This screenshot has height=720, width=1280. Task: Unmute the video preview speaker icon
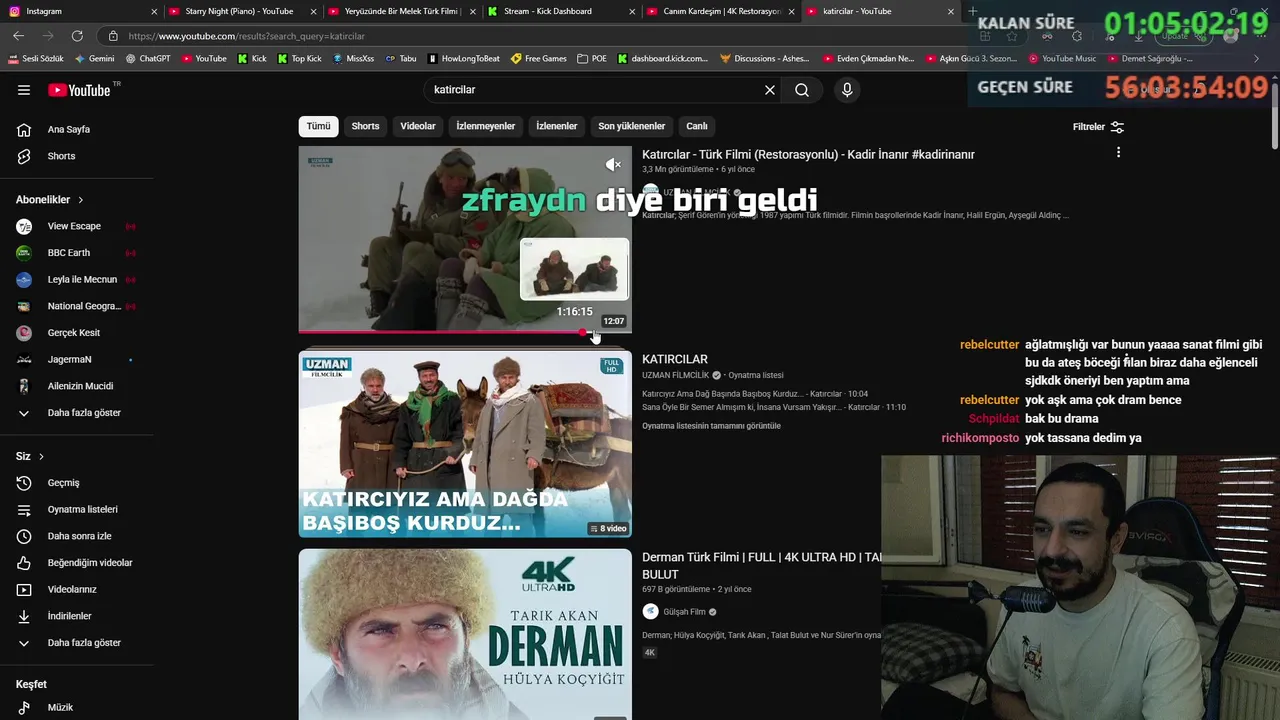[613, 165]
